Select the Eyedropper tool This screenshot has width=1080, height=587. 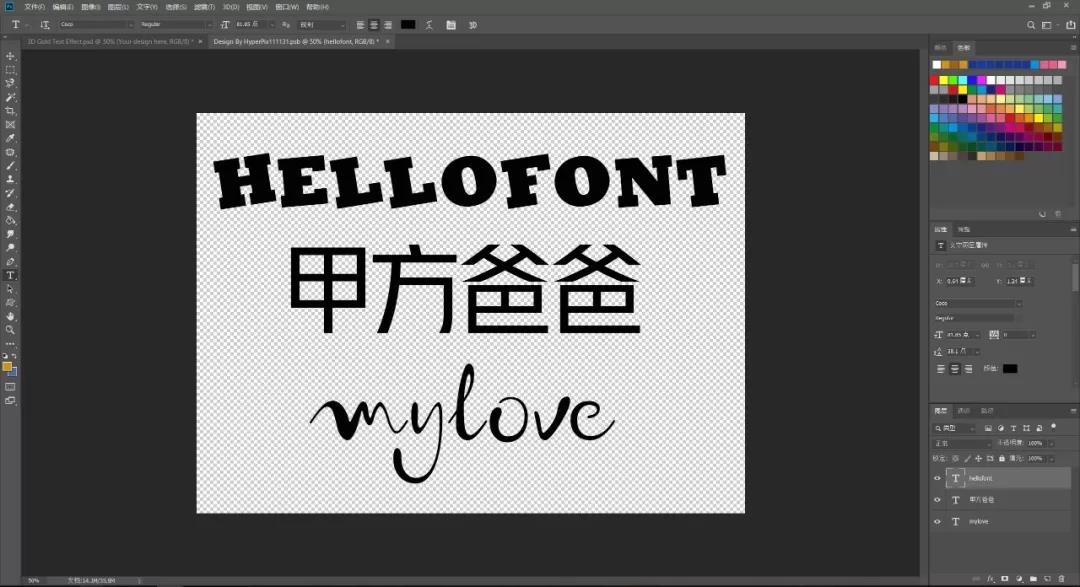tap(10, 138)
